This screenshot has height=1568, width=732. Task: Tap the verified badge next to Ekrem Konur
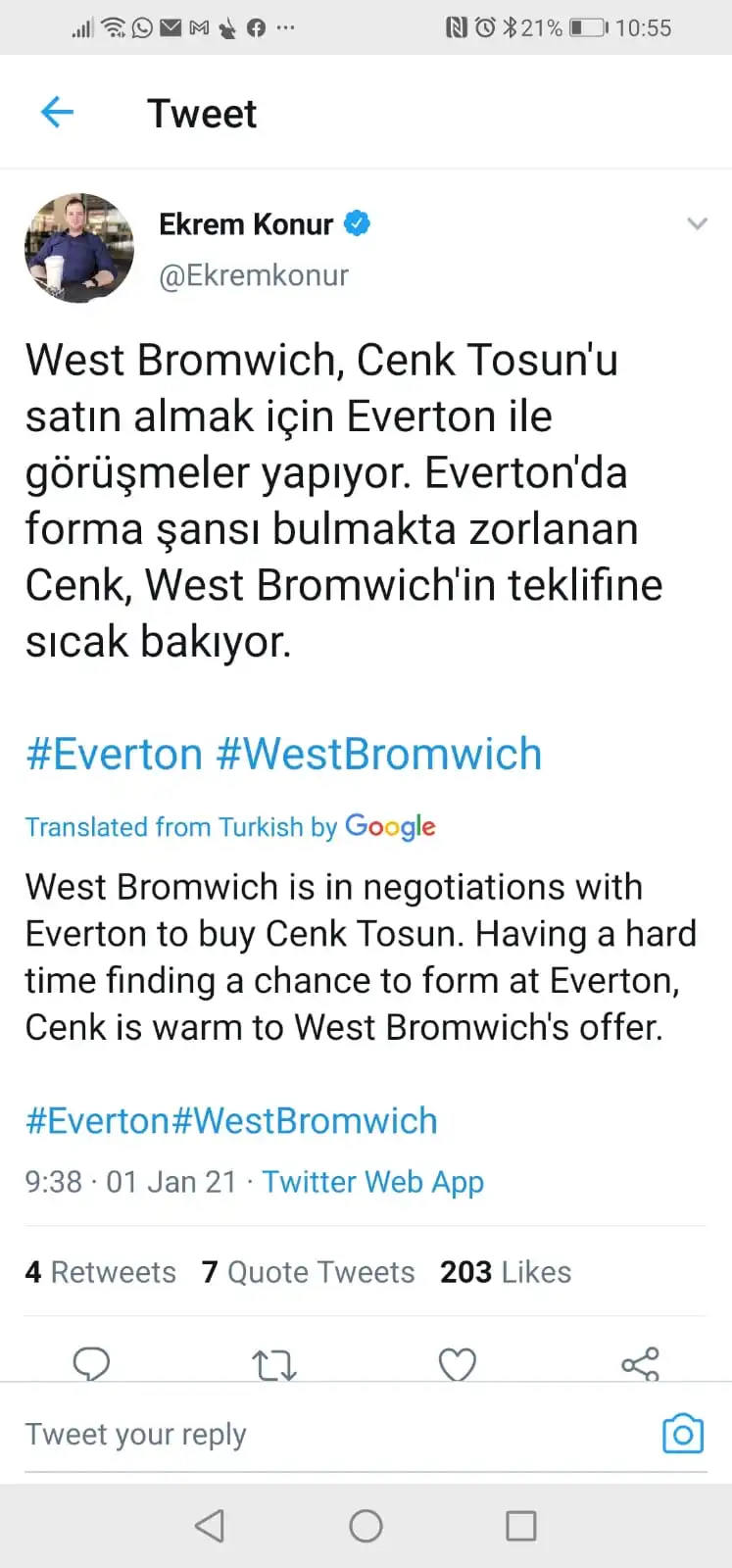tap(358, 224)
